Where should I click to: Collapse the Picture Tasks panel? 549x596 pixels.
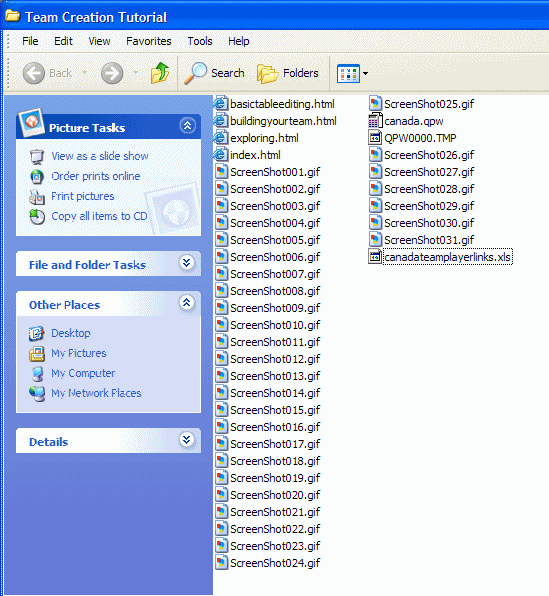pyautogui.click(x=187, y=126)
